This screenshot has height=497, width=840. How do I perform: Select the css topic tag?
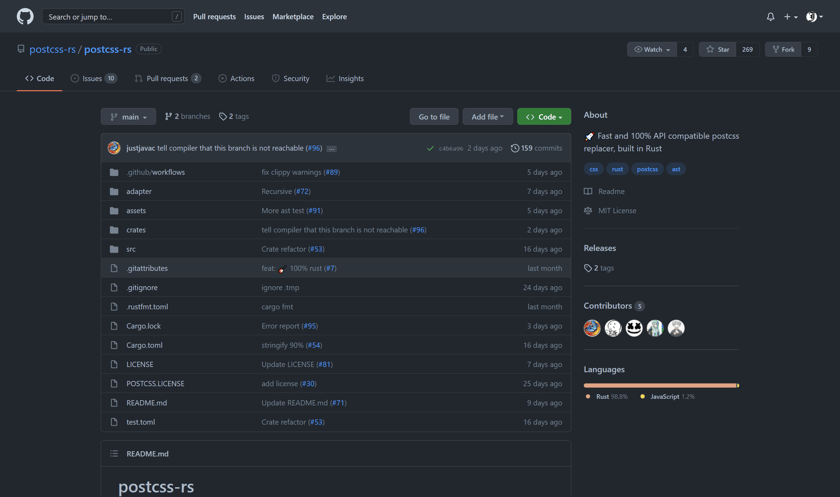click(594, 169)
